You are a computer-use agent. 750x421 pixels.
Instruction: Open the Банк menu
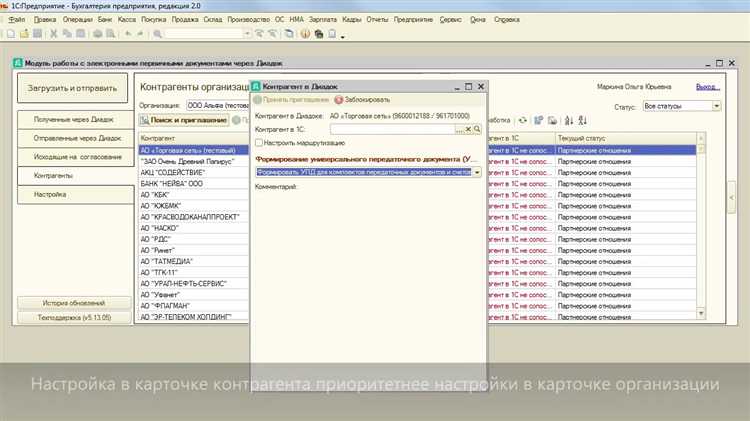tap(105, 20)
